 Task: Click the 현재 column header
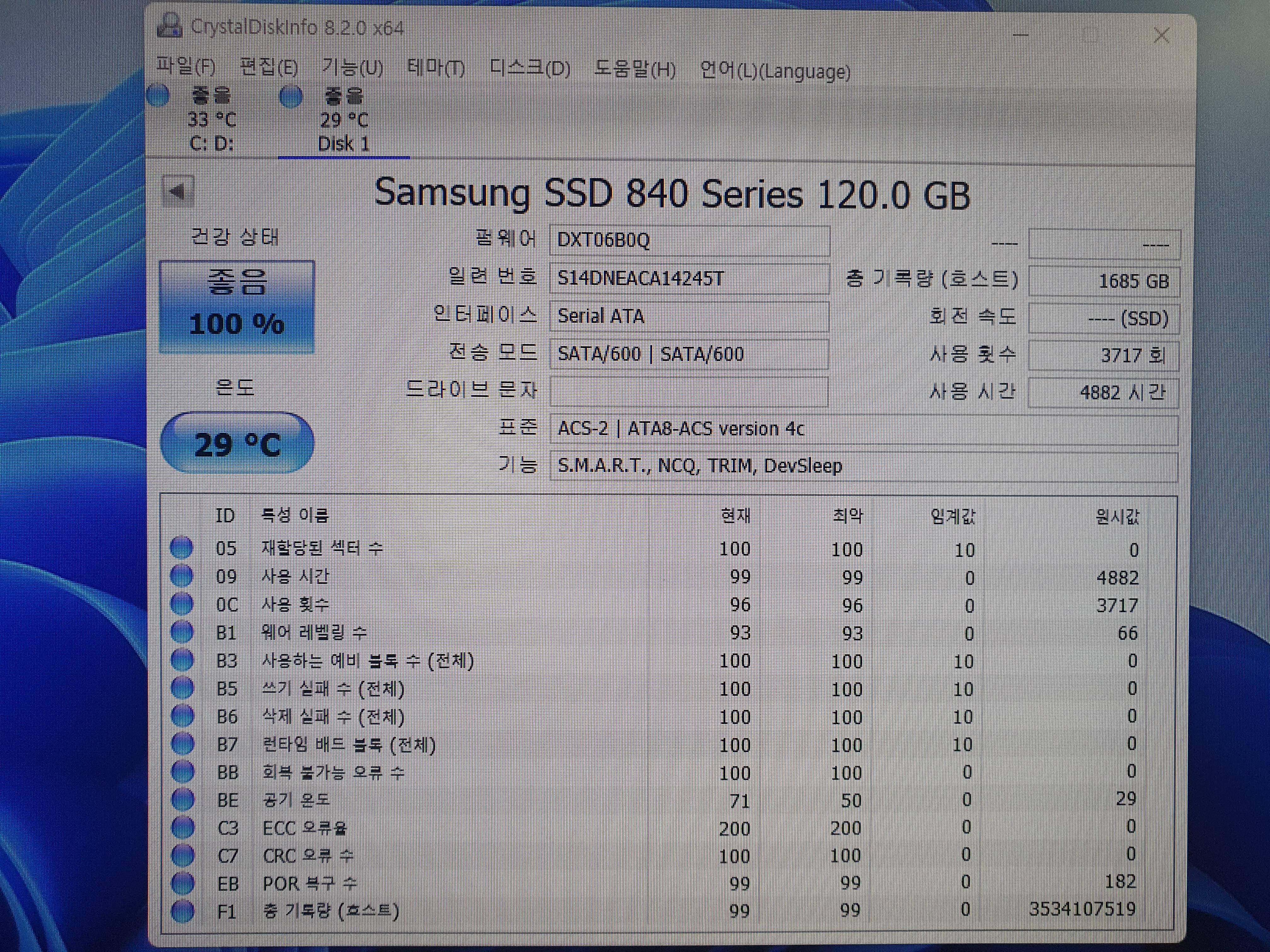click(x=735, y=515)
